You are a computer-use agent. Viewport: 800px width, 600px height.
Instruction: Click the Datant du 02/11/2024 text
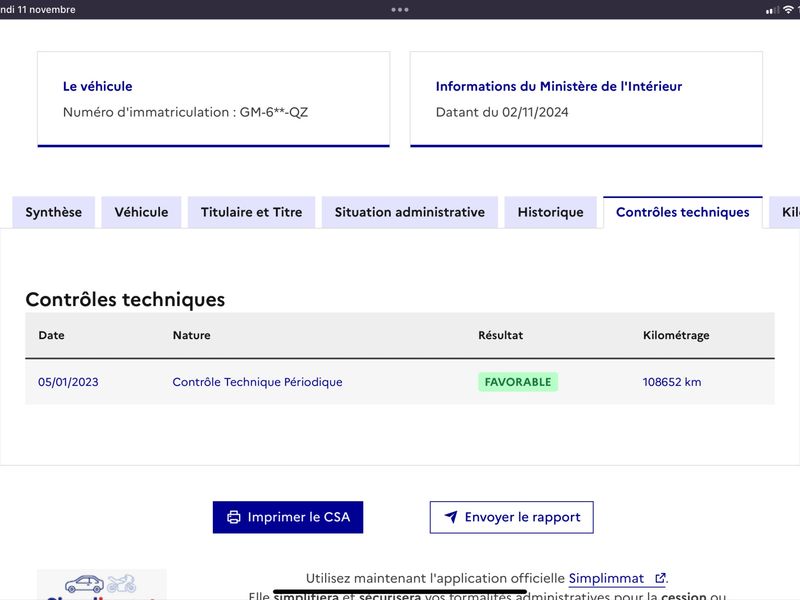(x=502, y=112)
